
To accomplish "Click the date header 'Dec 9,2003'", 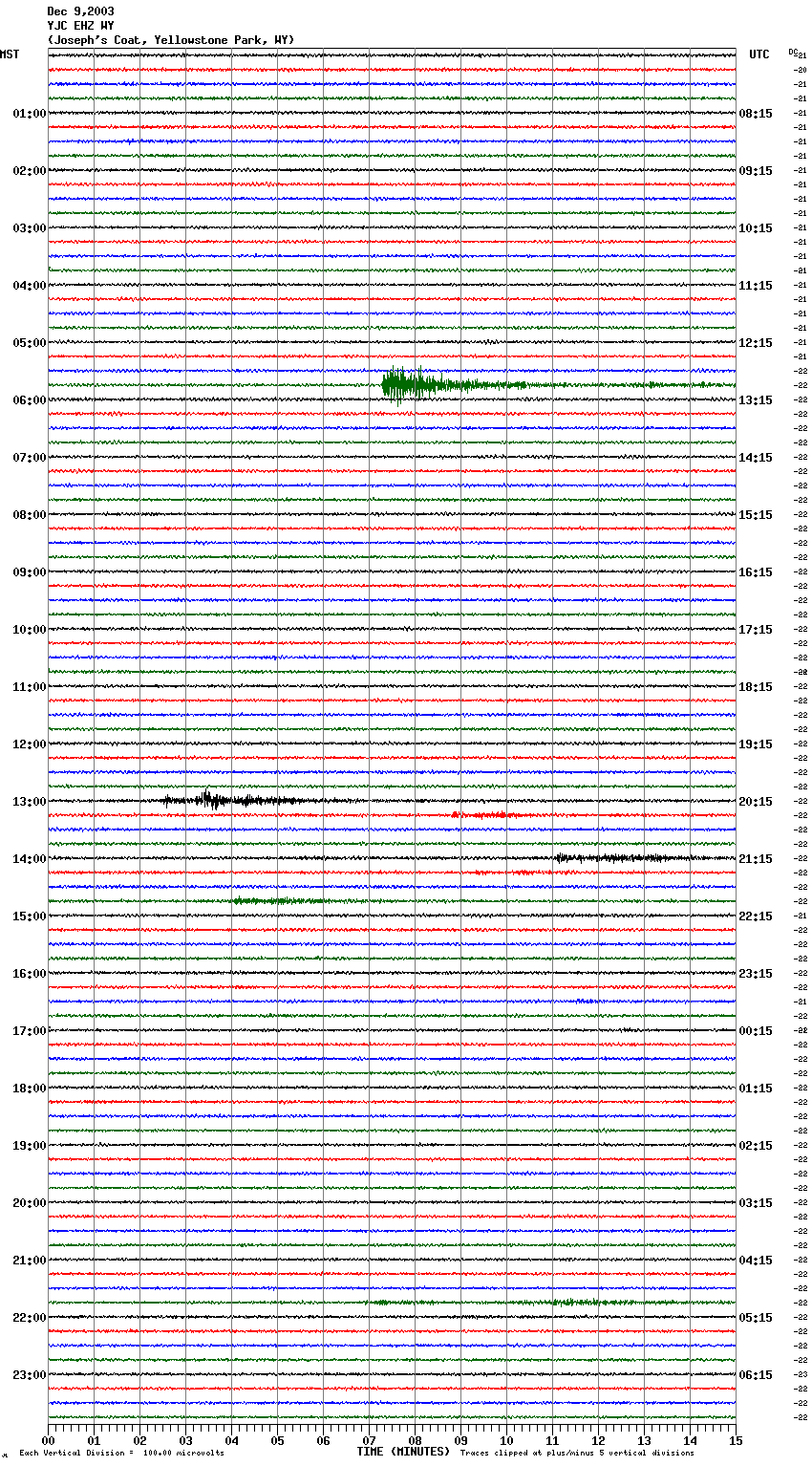I will [81, 11].
